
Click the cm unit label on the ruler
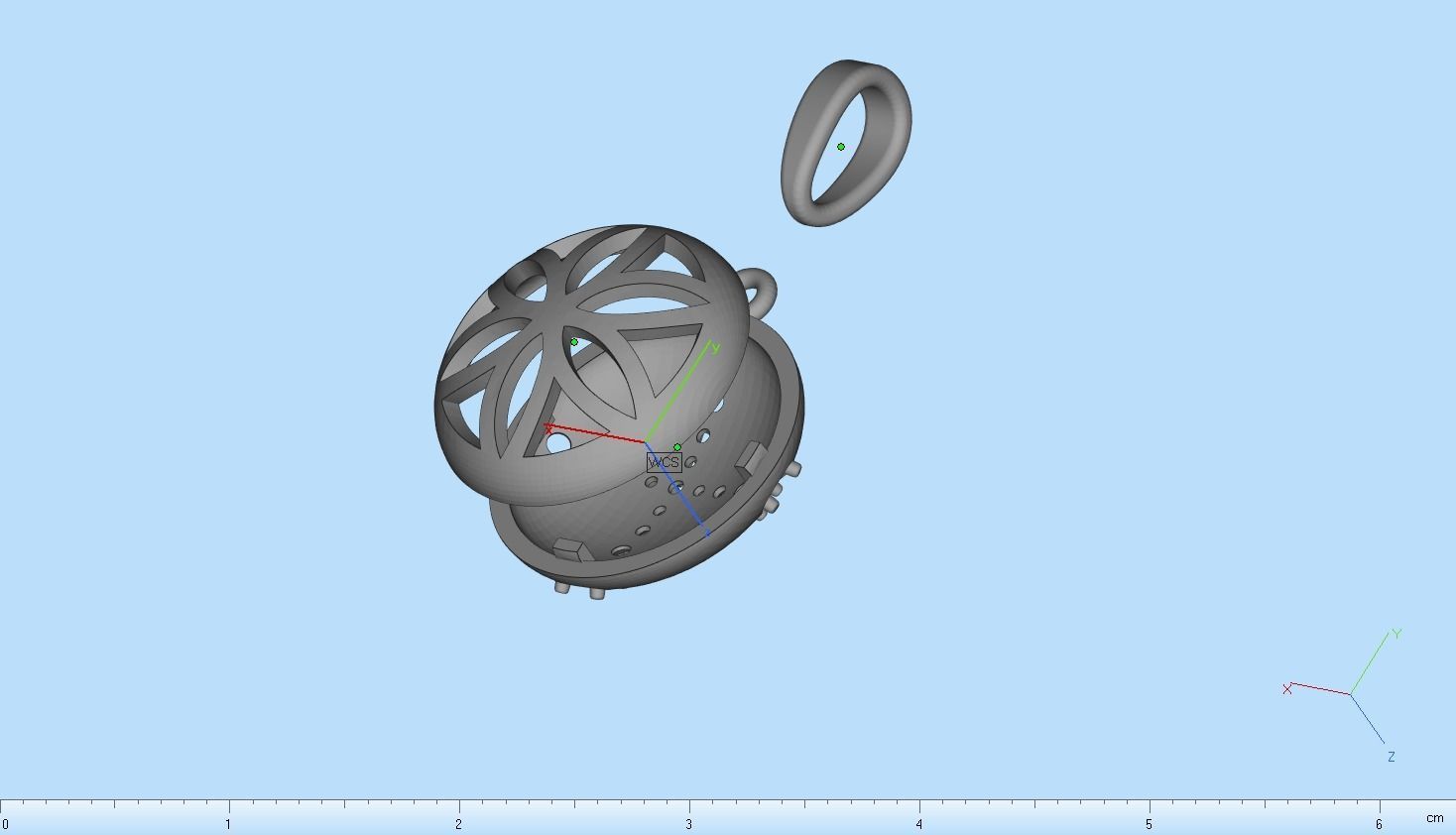(1434, 818)
